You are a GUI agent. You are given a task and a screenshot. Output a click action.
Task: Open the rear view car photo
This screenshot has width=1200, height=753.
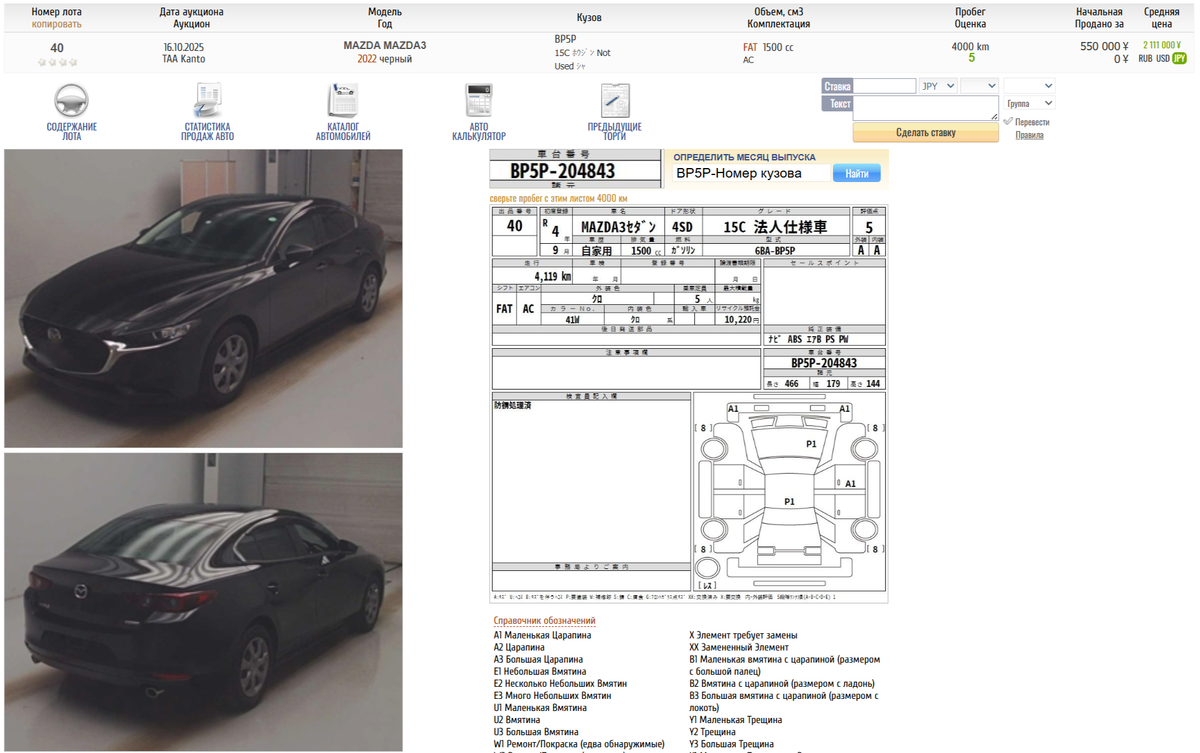click(x=203, y=602)
